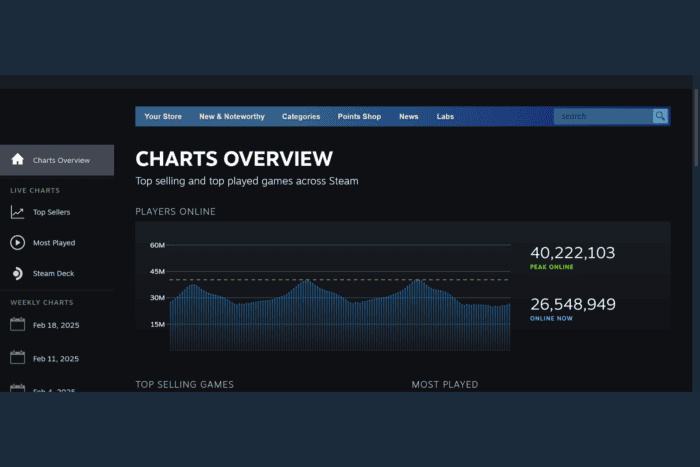Click the home icon beside Charts Overview
Viewport: 700px width, 467px height.
pyautogui.click(x=17, y=159)
